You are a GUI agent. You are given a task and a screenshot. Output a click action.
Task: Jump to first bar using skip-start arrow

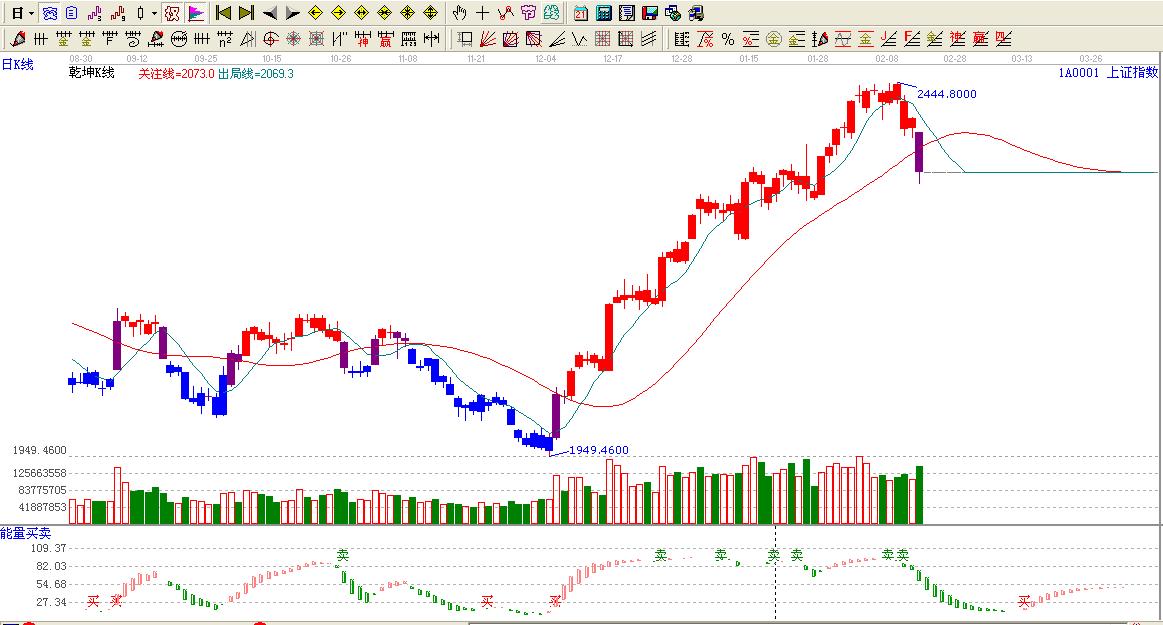tap(223, 13)
